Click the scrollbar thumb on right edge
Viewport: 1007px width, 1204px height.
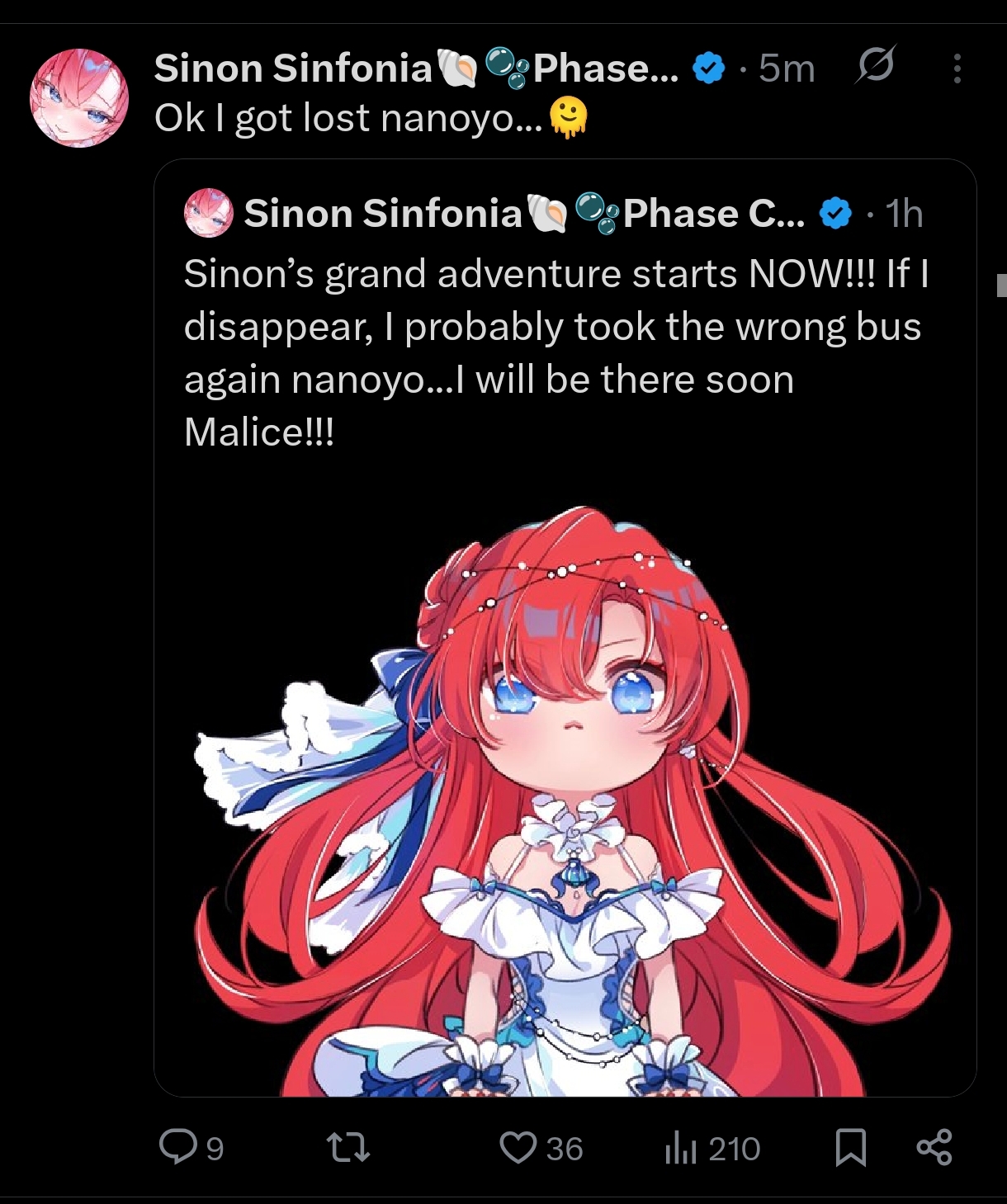pos(1002,286)
